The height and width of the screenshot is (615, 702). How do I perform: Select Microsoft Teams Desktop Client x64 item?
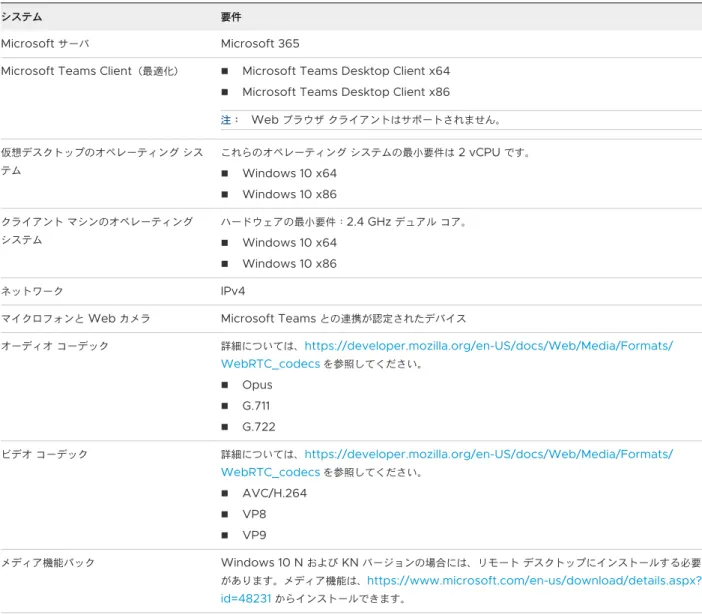(346, 71)
